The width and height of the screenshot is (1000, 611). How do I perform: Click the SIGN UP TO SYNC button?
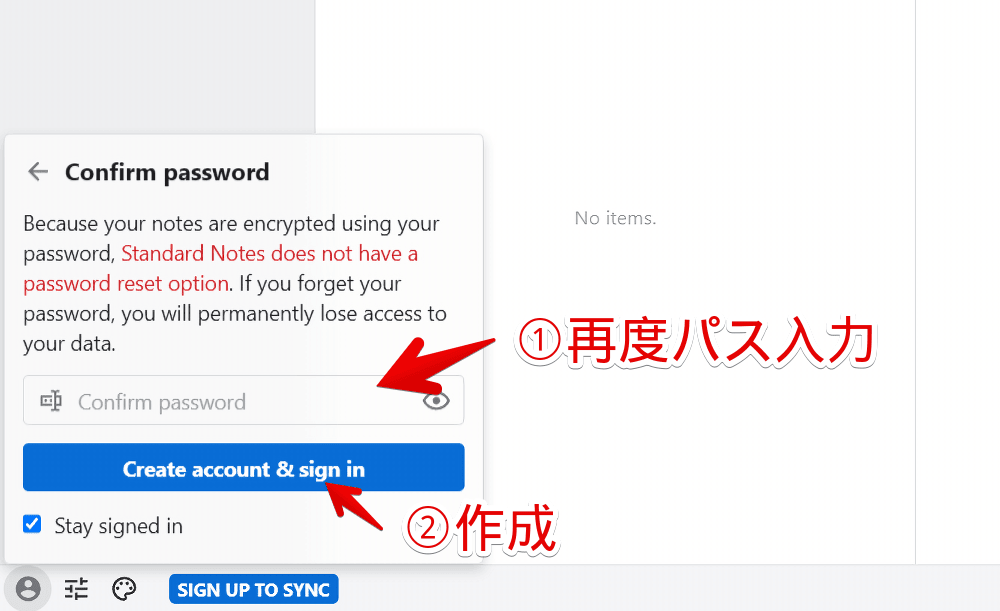tap(254, 589)
